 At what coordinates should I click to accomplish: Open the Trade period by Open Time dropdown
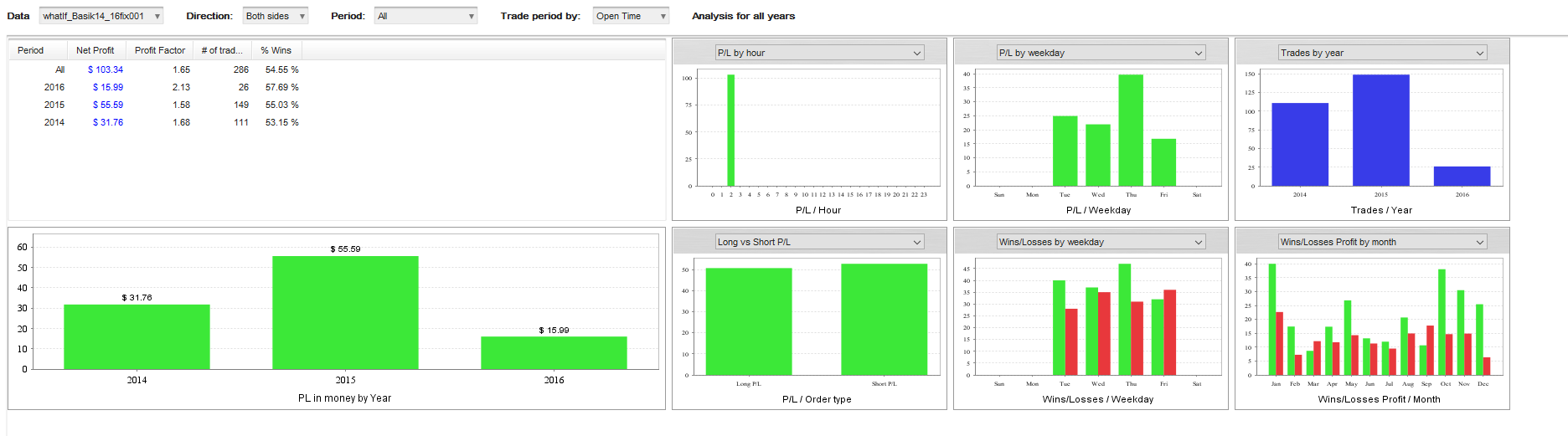(631, 16)
